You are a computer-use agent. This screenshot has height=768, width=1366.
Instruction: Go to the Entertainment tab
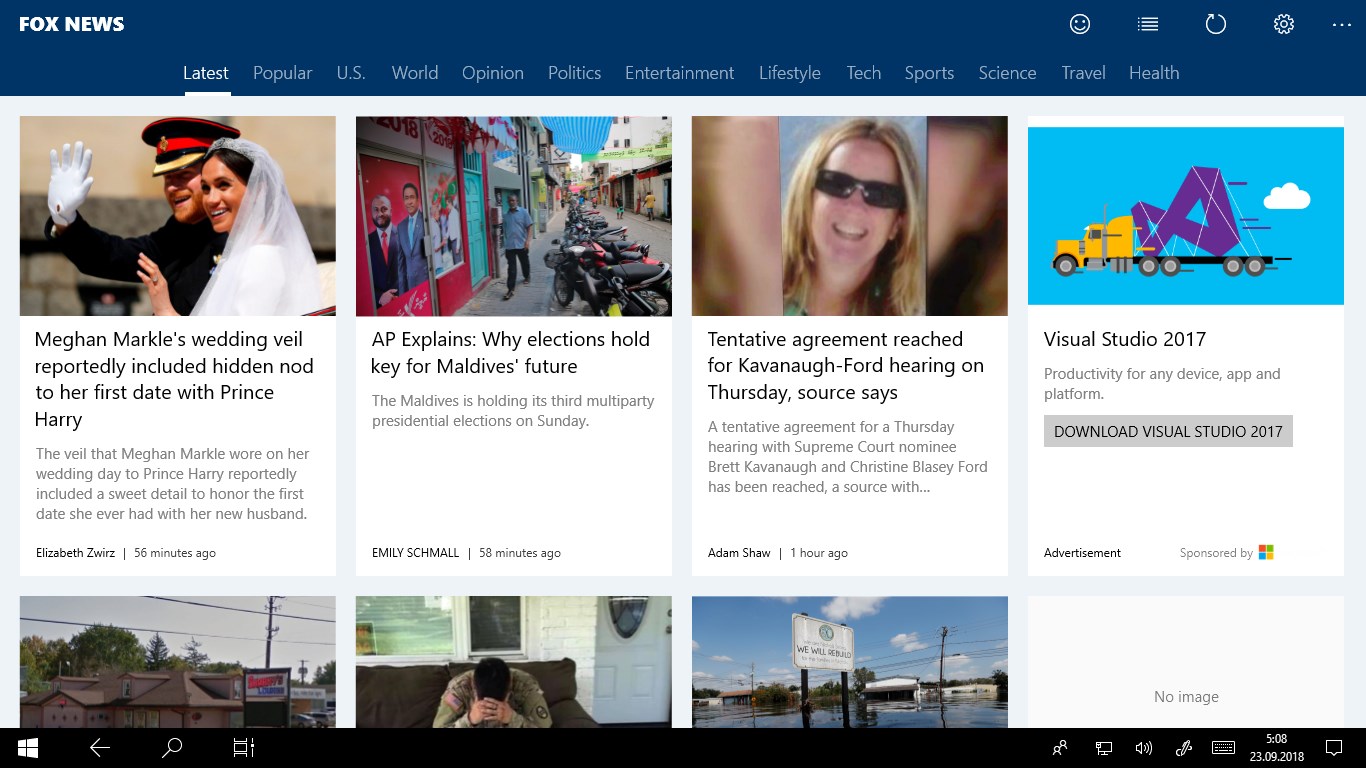pos(679,73)
